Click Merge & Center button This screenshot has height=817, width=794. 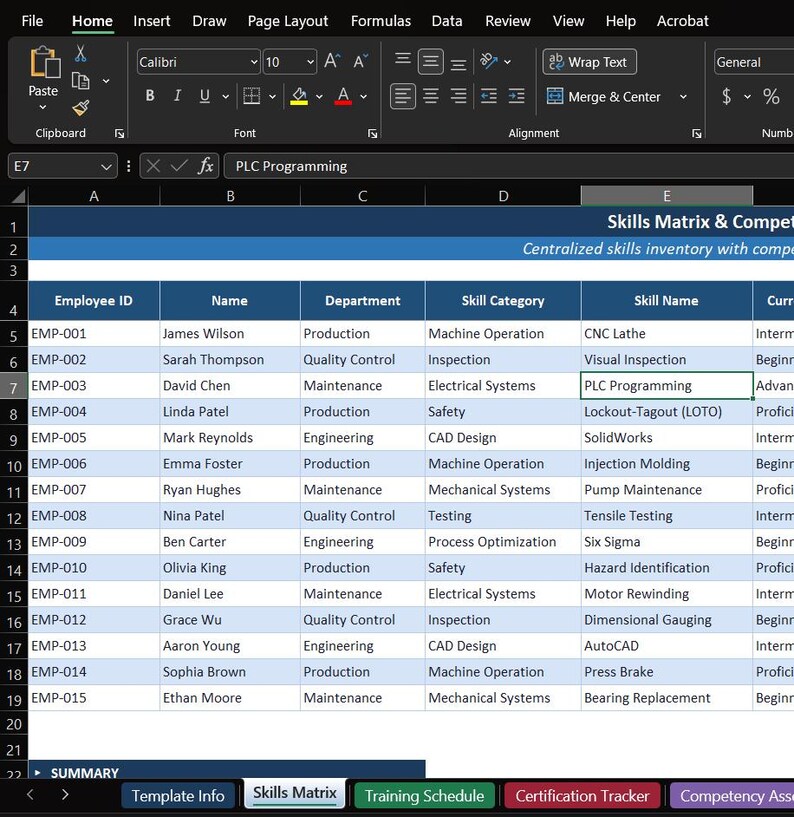[x=604, y=96]
